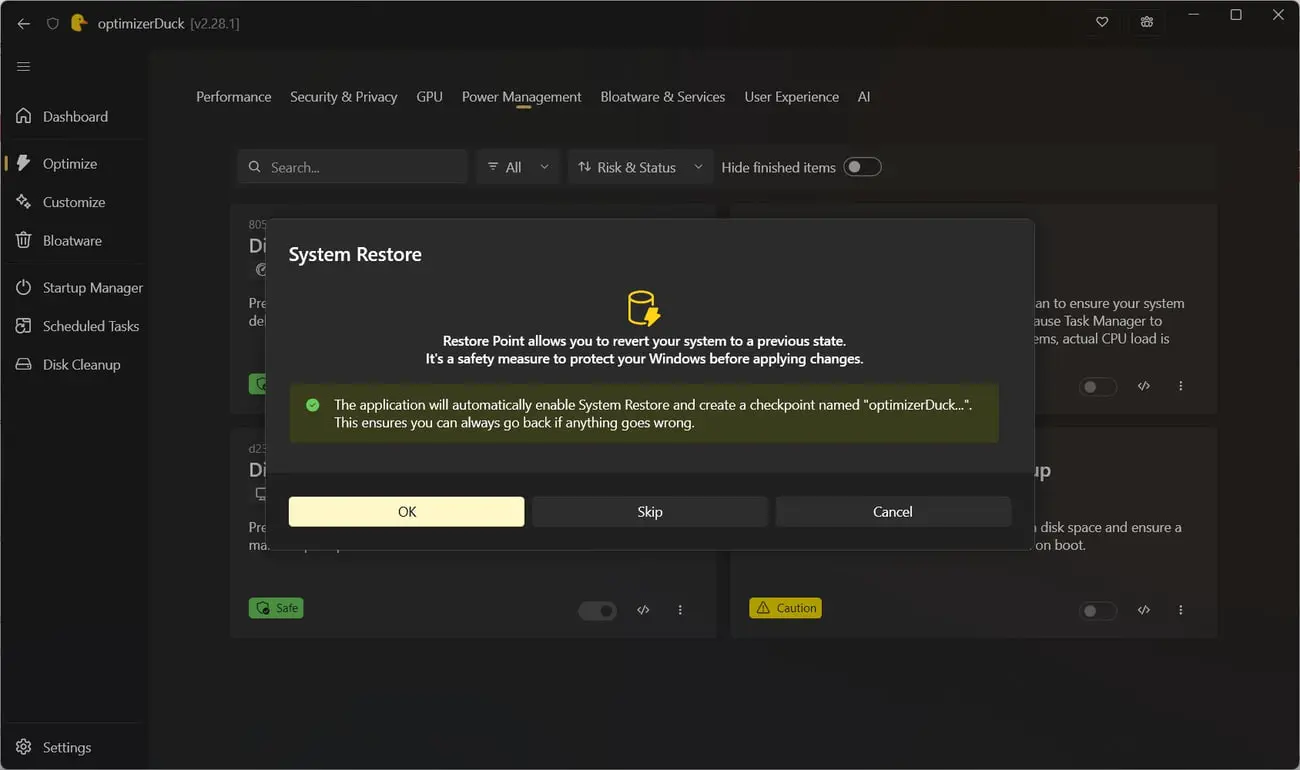This screenshot has width=1300, height=770.
Task: Switch to the AI tab
Action: pyautogui.click(x=864, y=97)
